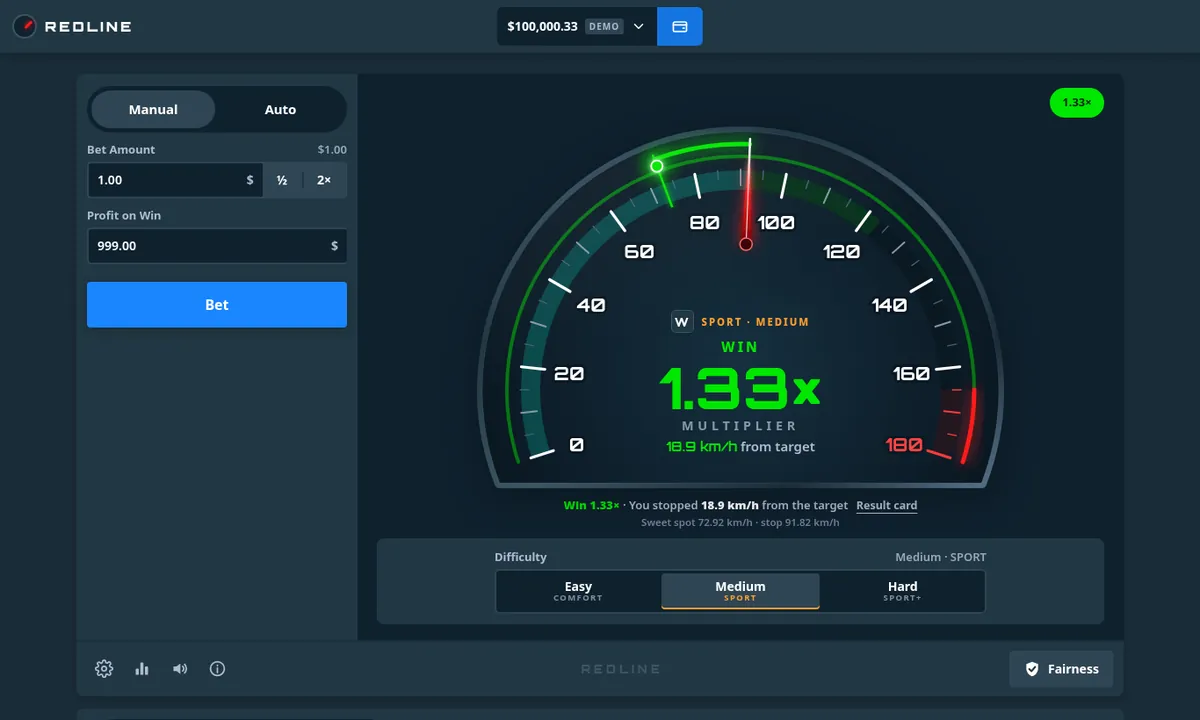Click the Redline logo icon

[x=25, y=26]
